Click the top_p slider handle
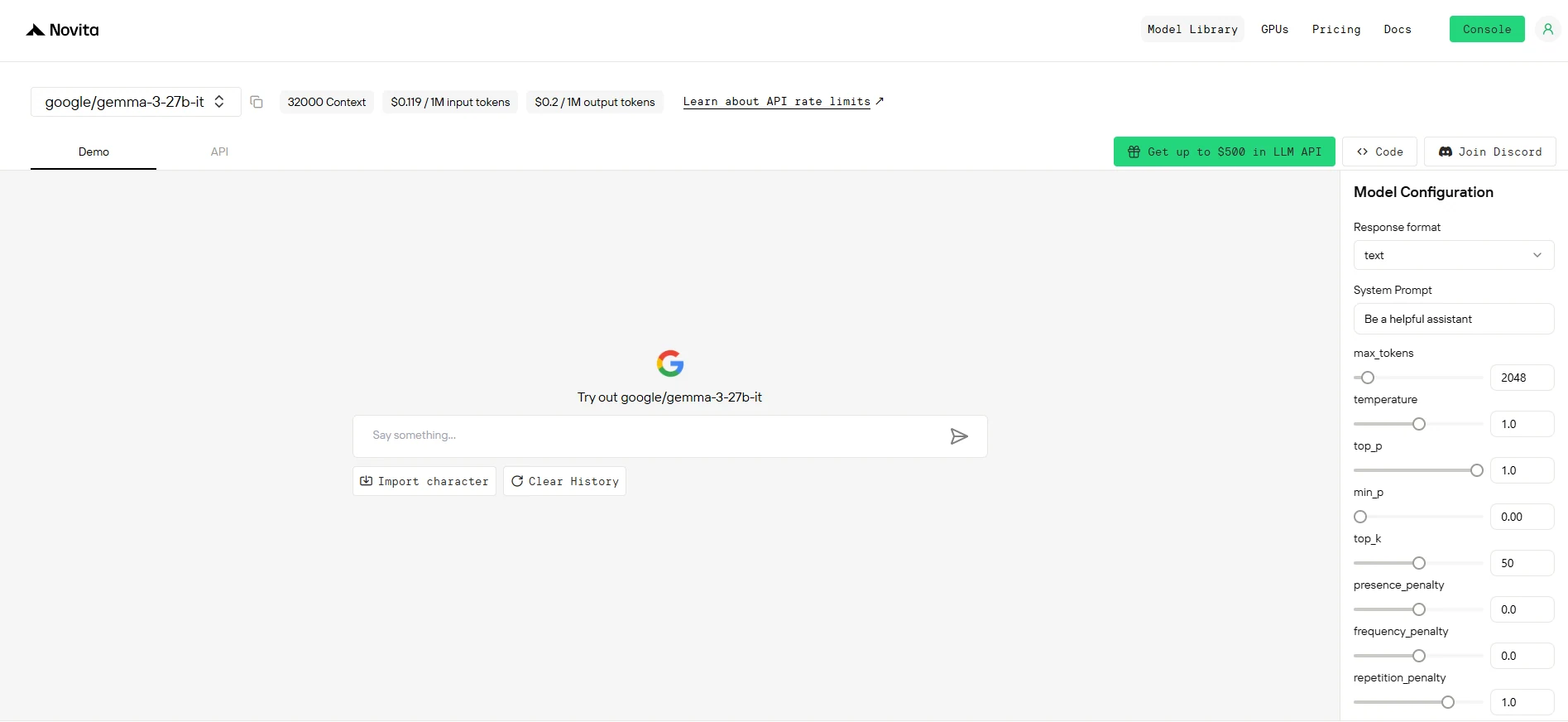The width and height of the screenshot is (1568, 722). [x=1477, y=470]
